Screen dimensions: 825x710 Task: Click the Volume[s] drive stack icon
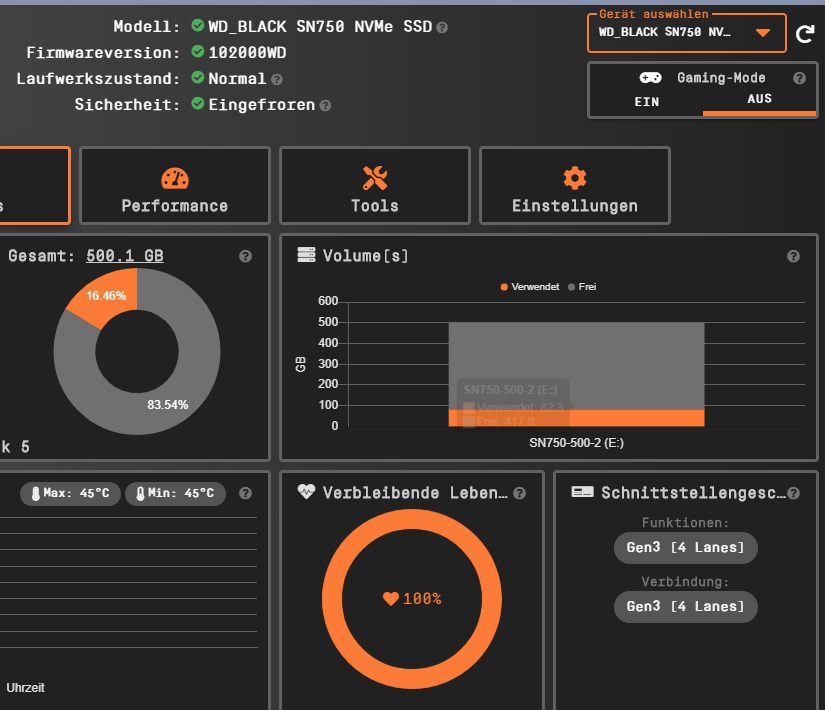coord(306,255)
